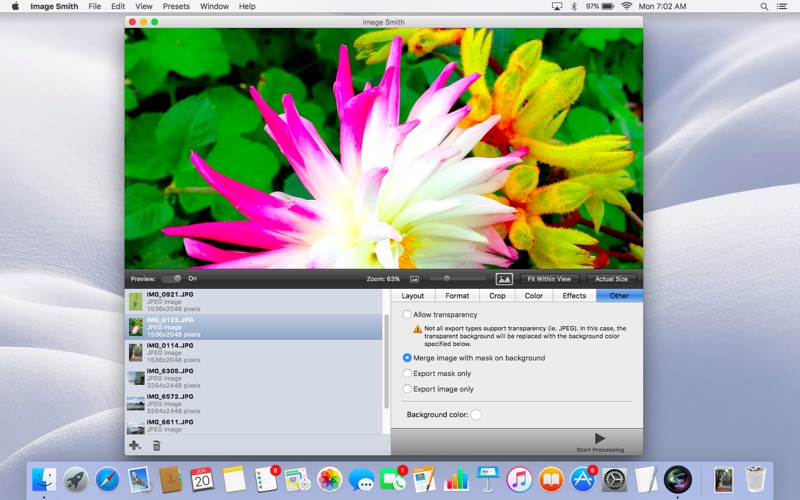Click the transparency warning triangle icon

tap(417, 329)
